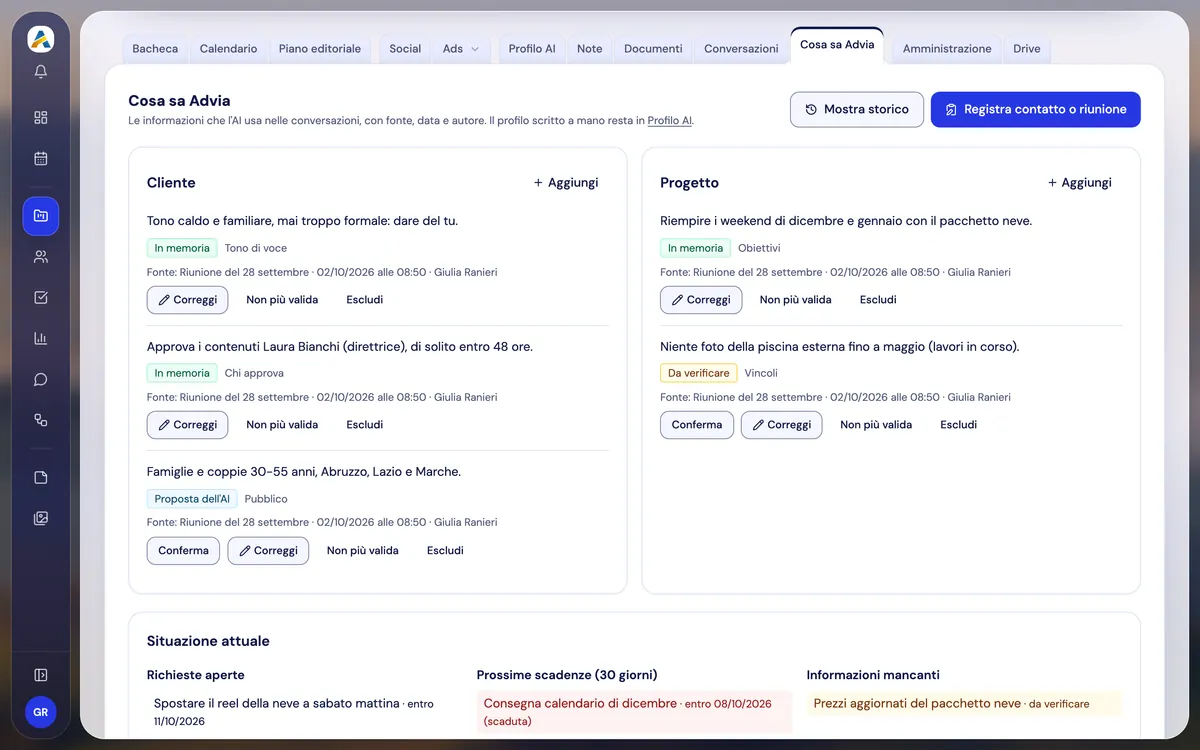Click Registra contatto o riunione

(1036, 110)
